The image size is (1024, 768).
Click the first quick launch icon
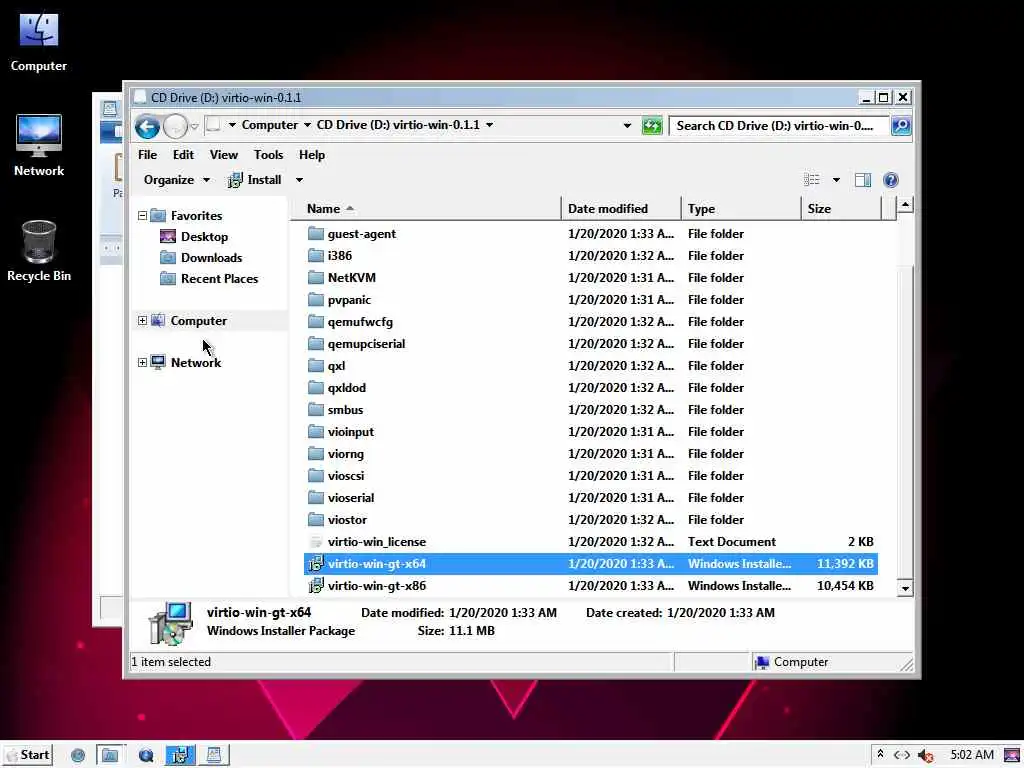78,755
